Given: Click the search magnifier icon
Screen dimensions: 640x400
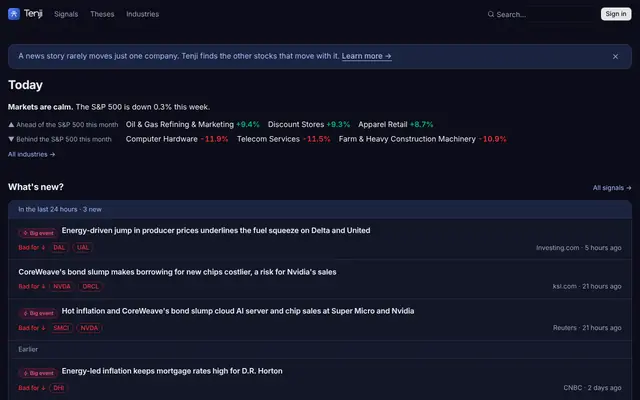Looking at the screenshot, I should point(491,14).
